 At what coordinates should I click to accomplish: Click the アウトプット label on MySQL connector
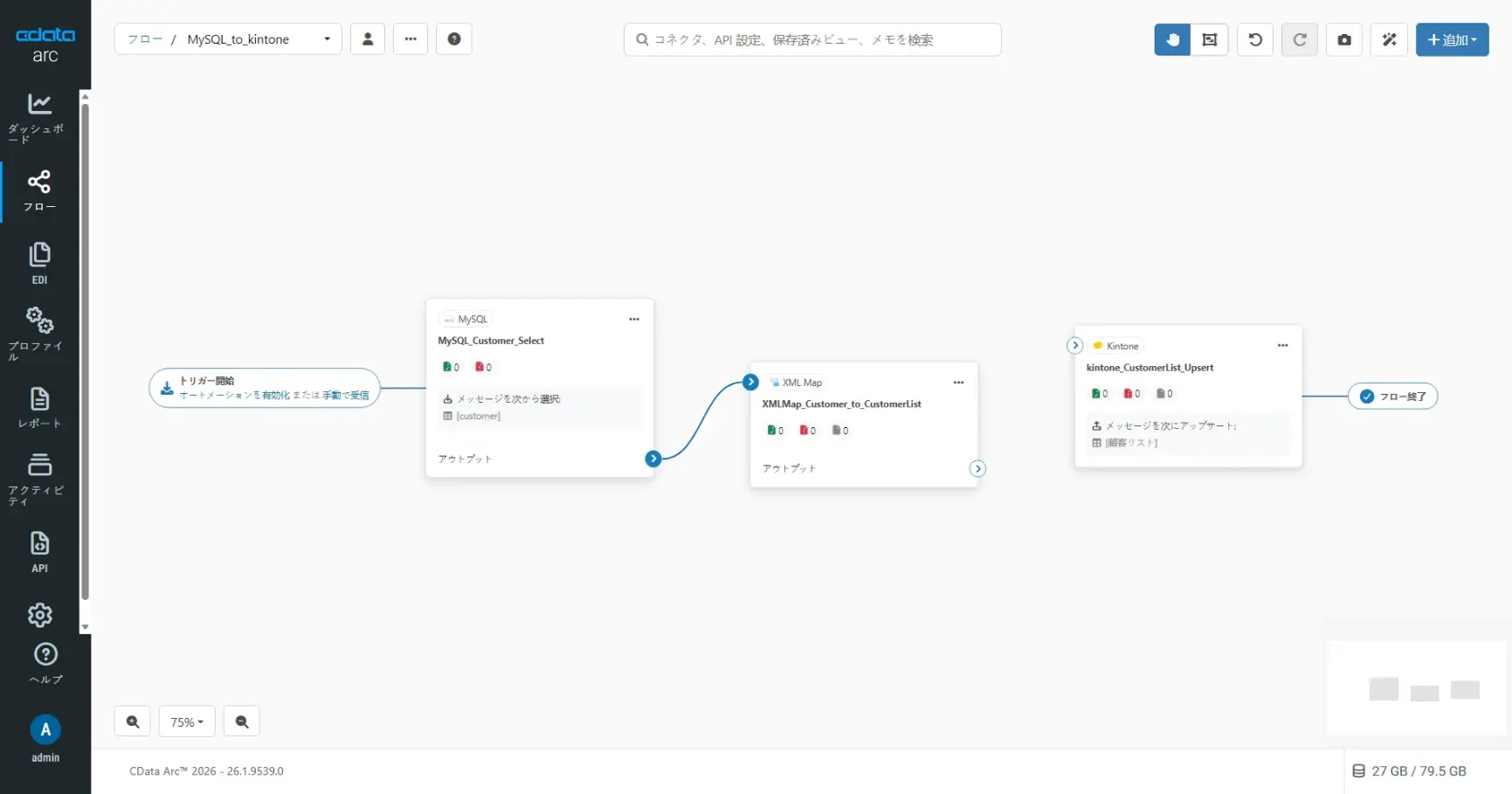coord(465,459)
